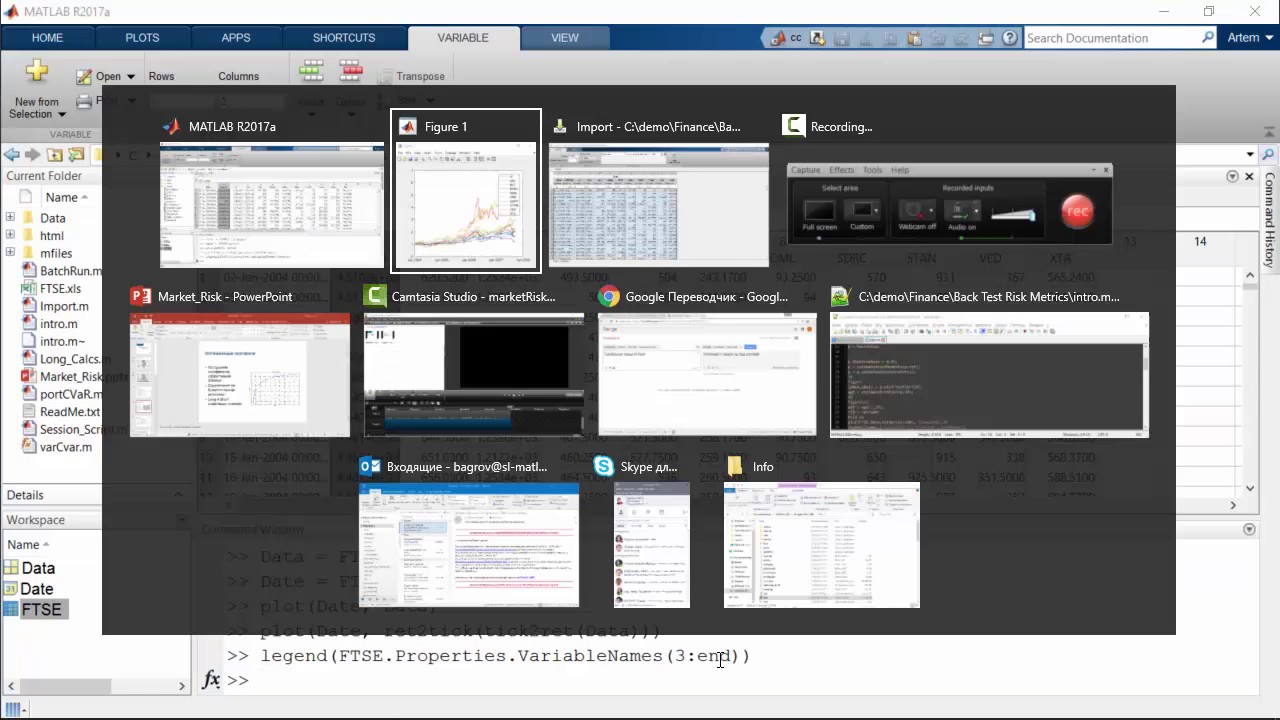Screen dimensions: 1280x720
Task: Select the Import.m file
Action: (64, 306)
